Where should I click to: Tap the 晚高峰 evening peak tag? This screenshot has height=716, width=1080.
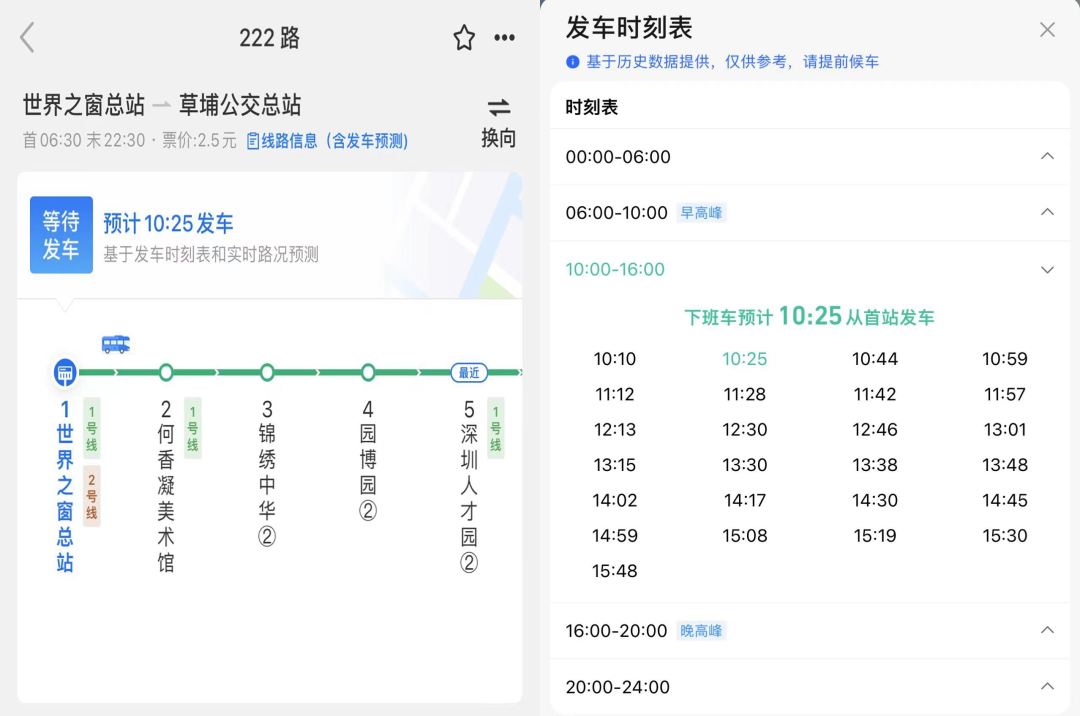[x=701, y=631]
